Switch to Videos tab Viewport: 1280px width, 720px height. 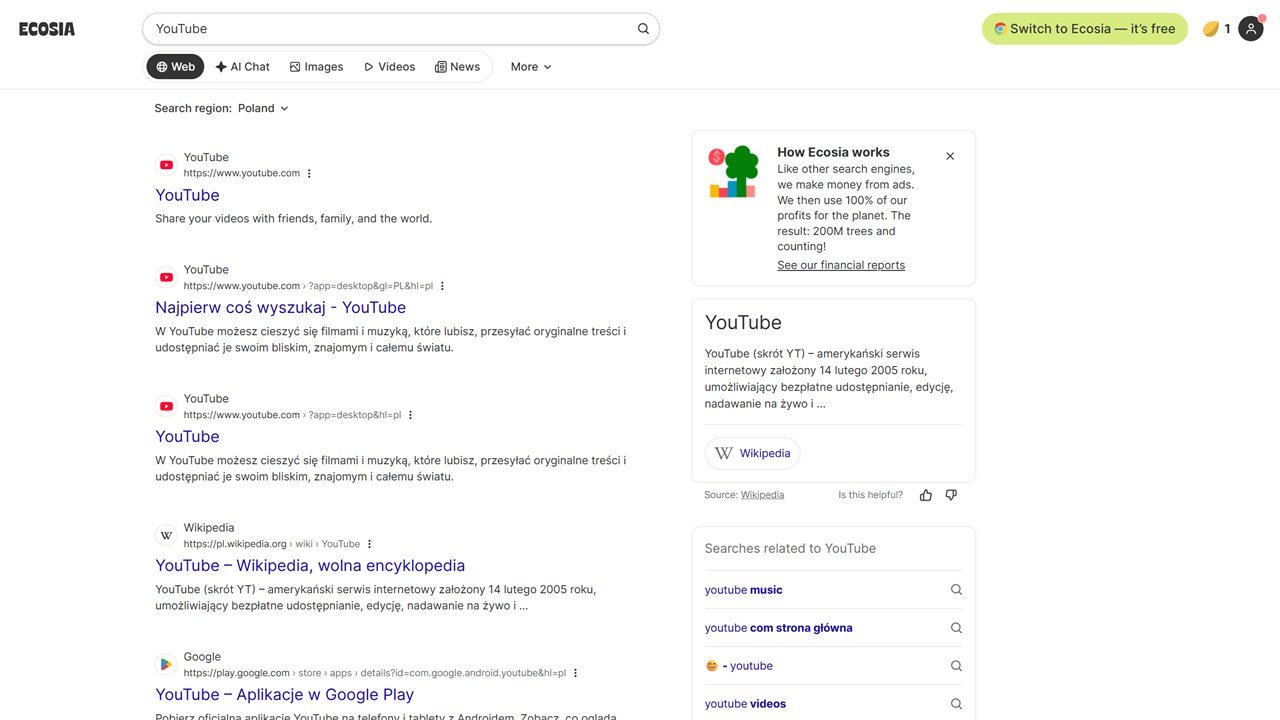tap(389, 67)
